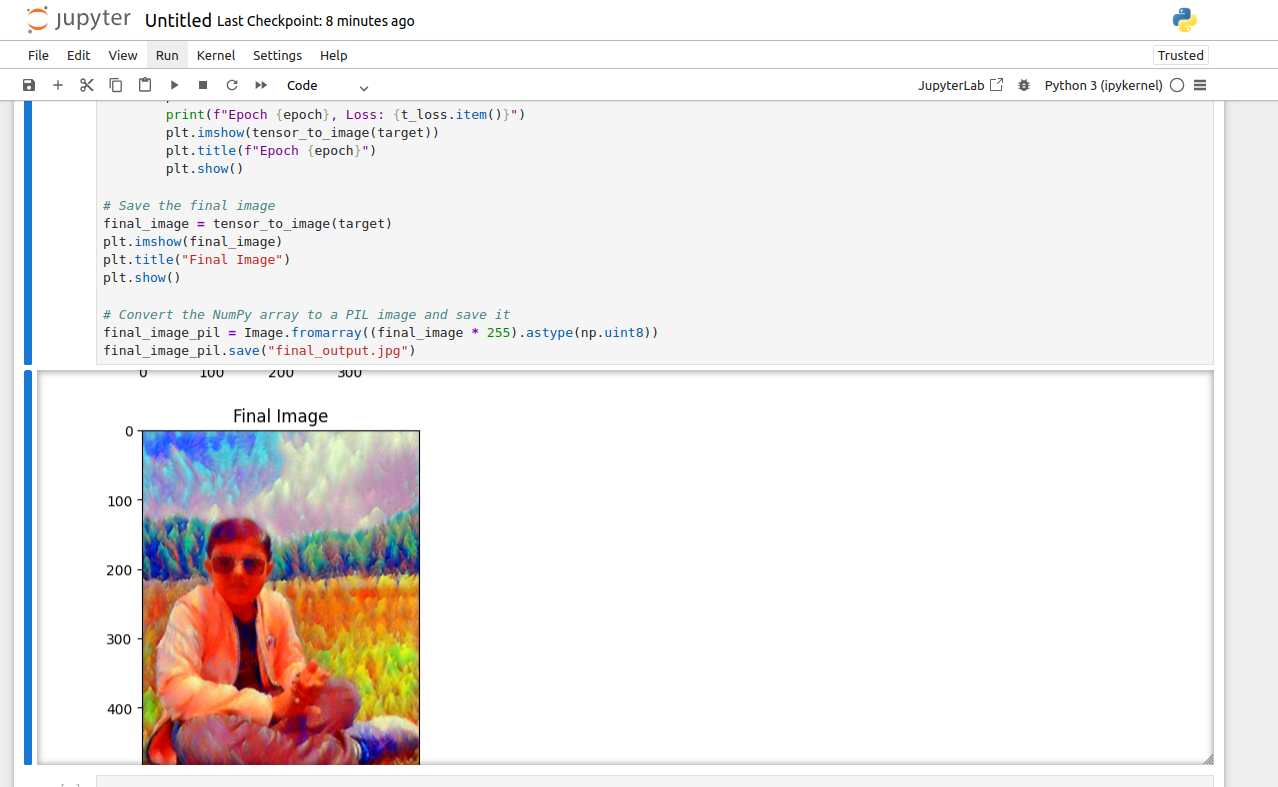Click the Python 3 (ipykernel) kernel name
1278x787 pixels.
pos(1103,86)
